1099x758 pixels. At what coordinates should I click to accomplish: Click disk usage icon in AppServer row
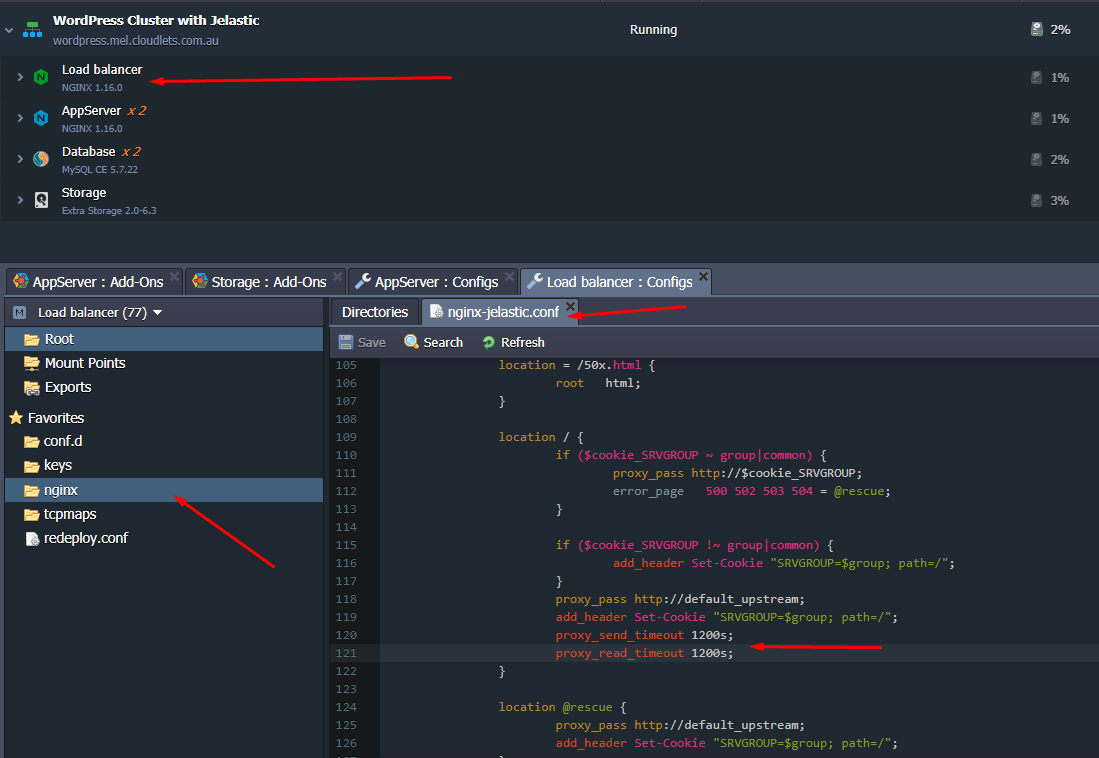coord(1036,119)
